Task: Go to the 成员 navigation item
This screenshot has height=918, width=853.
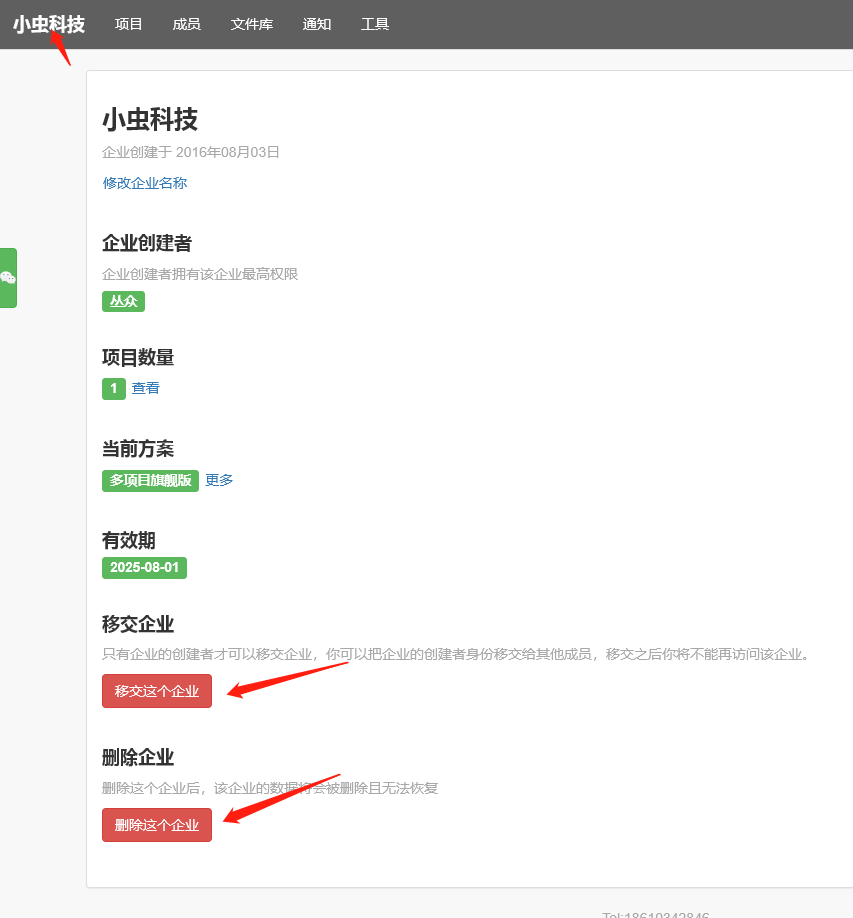Action: tap(187, 24)
